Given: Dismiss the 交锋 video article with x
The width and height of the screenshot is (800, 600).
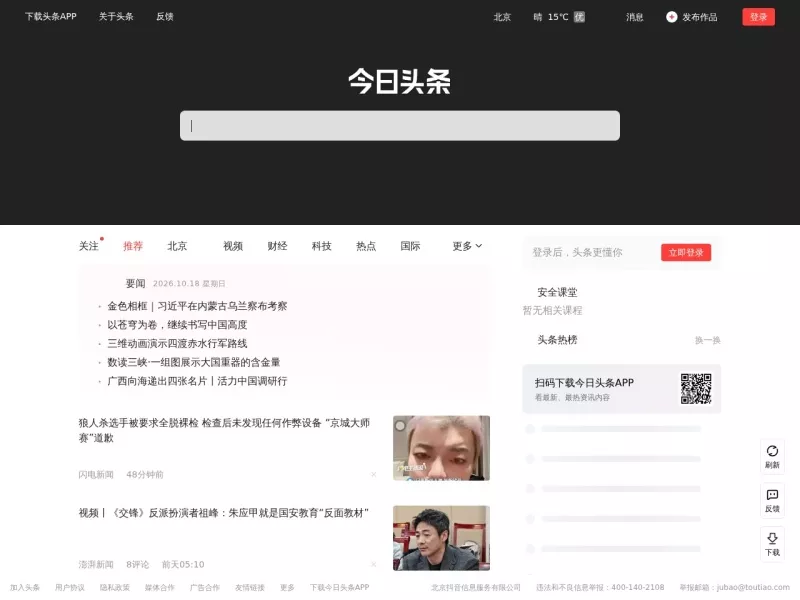Looking at the screenshot, I should tap(373, 564).
